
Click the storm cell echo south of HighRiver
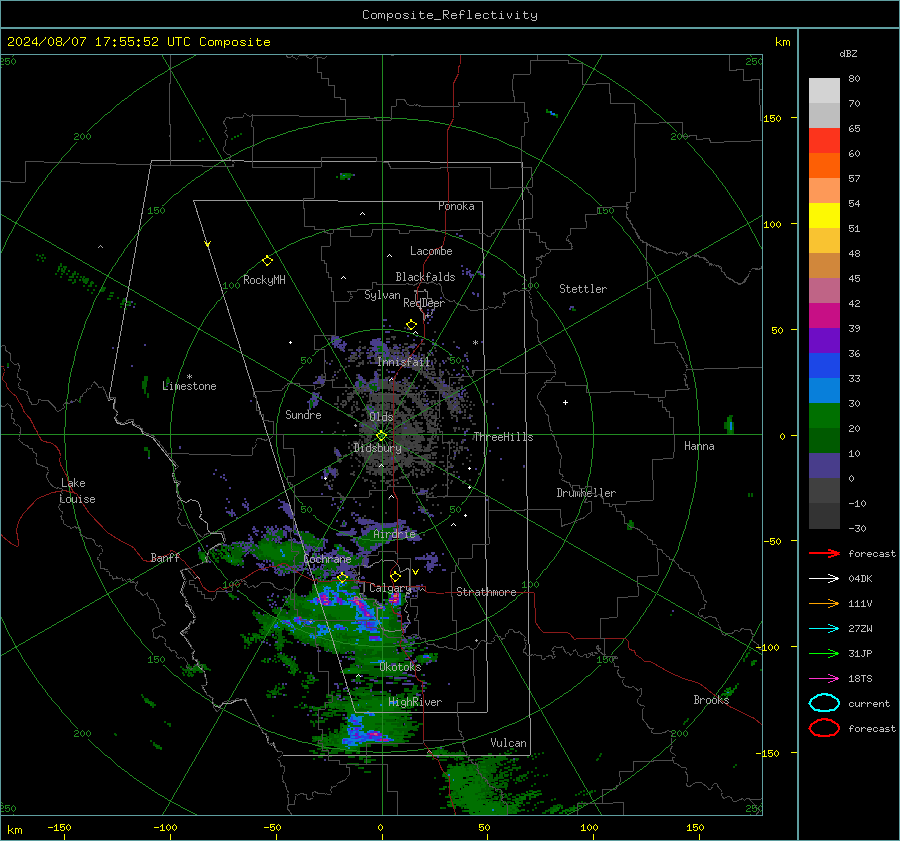point(367,734)
